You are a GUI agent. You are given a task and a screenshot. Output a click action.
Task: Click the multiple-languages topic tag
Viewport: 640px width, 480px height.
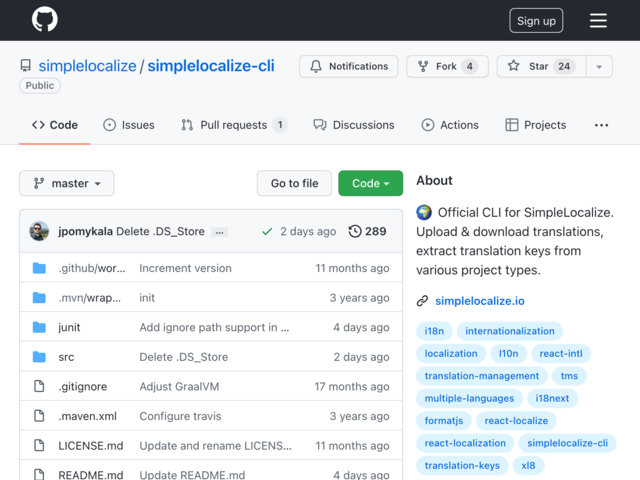coord(469,398)
